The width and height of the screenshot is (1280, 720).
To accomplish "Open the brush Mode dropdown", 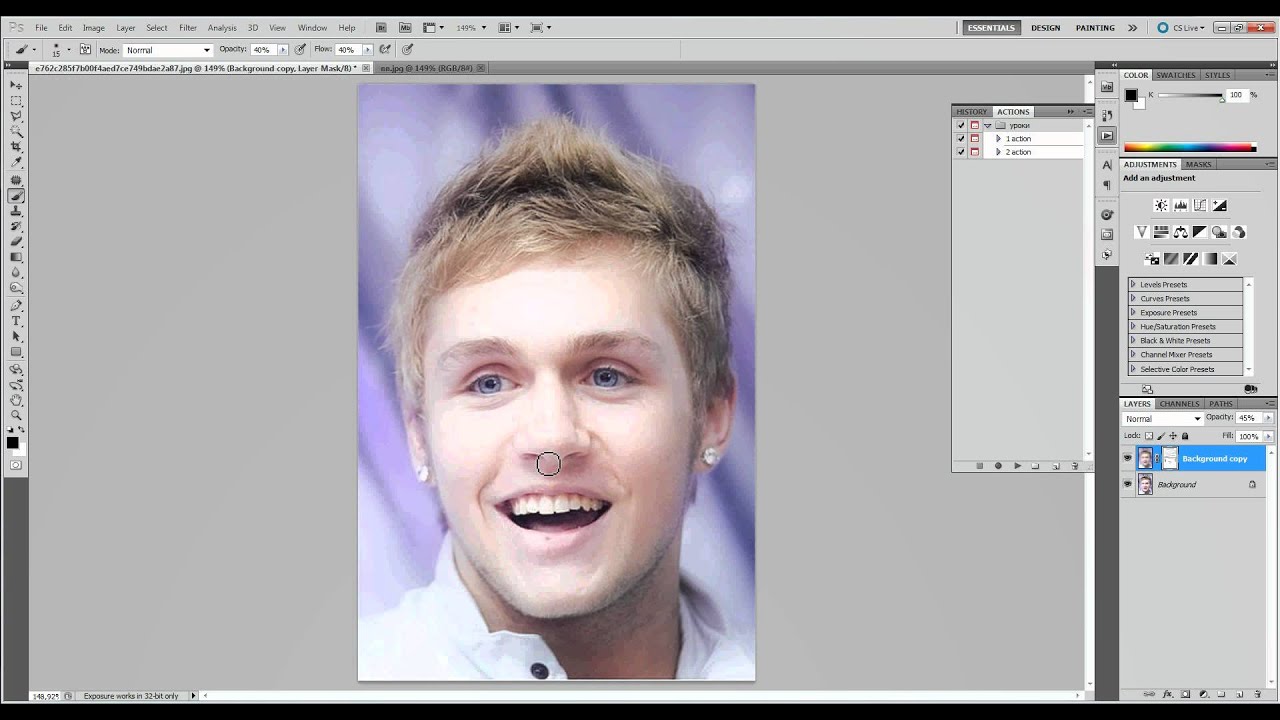I will pyautogui.click(x=168, y=50).
